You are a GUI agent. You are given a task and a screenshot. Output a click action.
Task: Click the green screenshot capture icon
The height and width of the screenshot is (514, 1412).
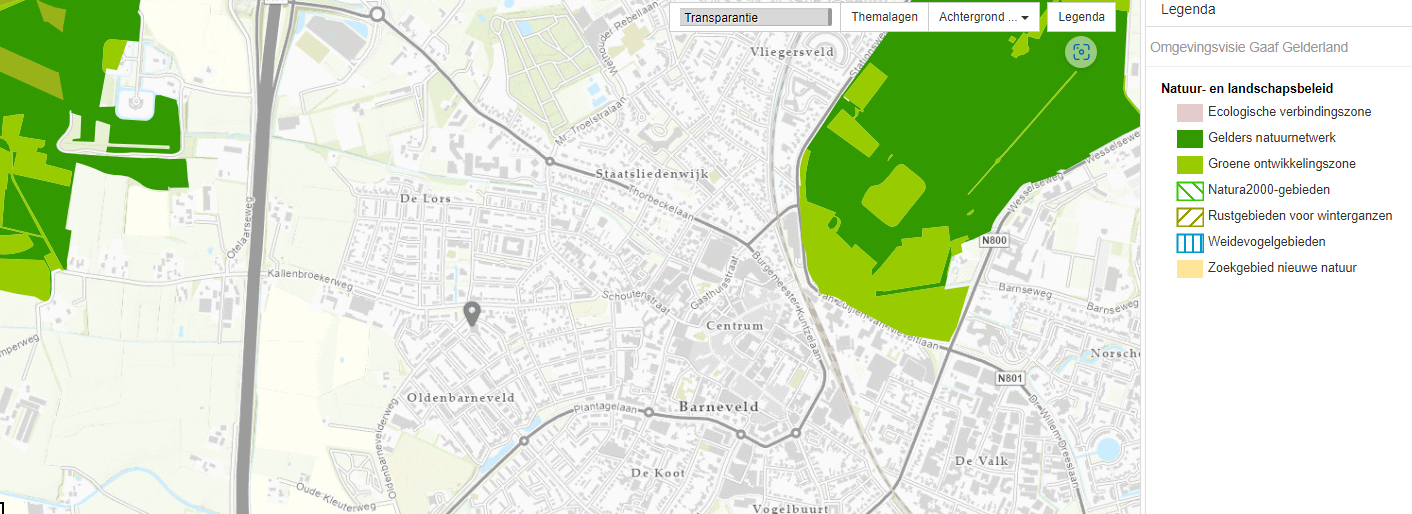click(1080, 52)
